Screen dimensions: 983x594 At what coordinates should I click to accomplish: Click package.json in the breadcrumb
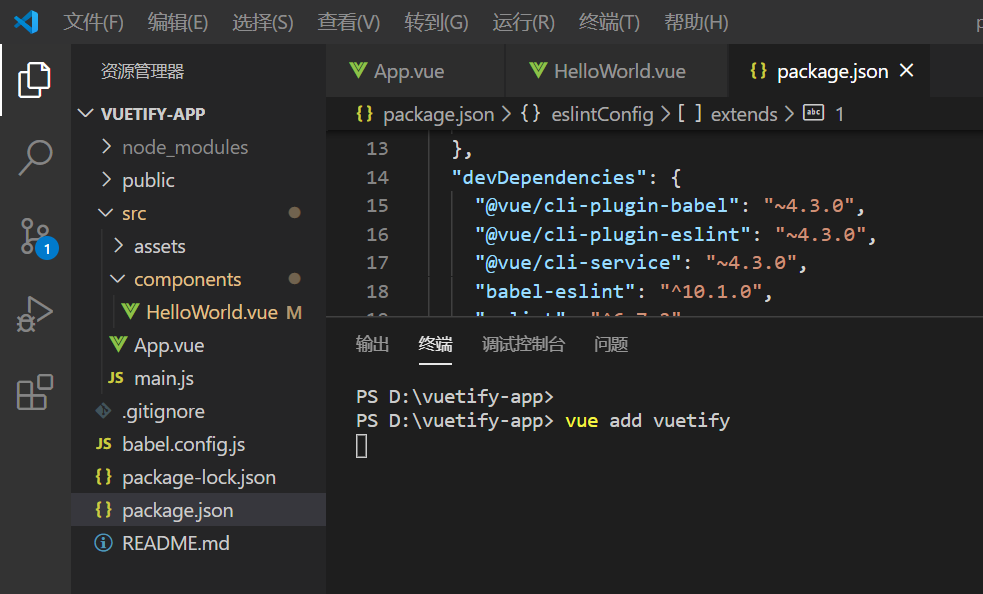[438, 114]
